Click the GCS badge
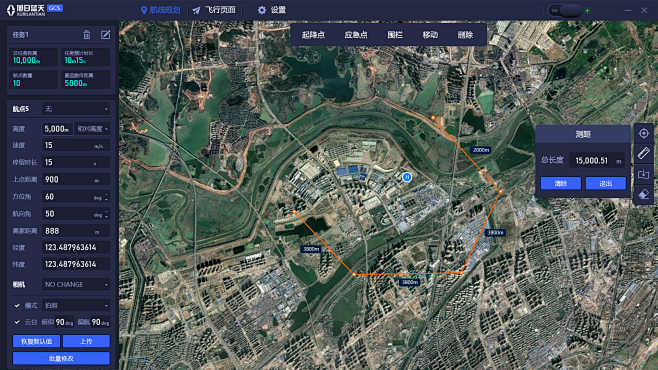The height and width of the screenshot is (370, 658). point(55,8)
